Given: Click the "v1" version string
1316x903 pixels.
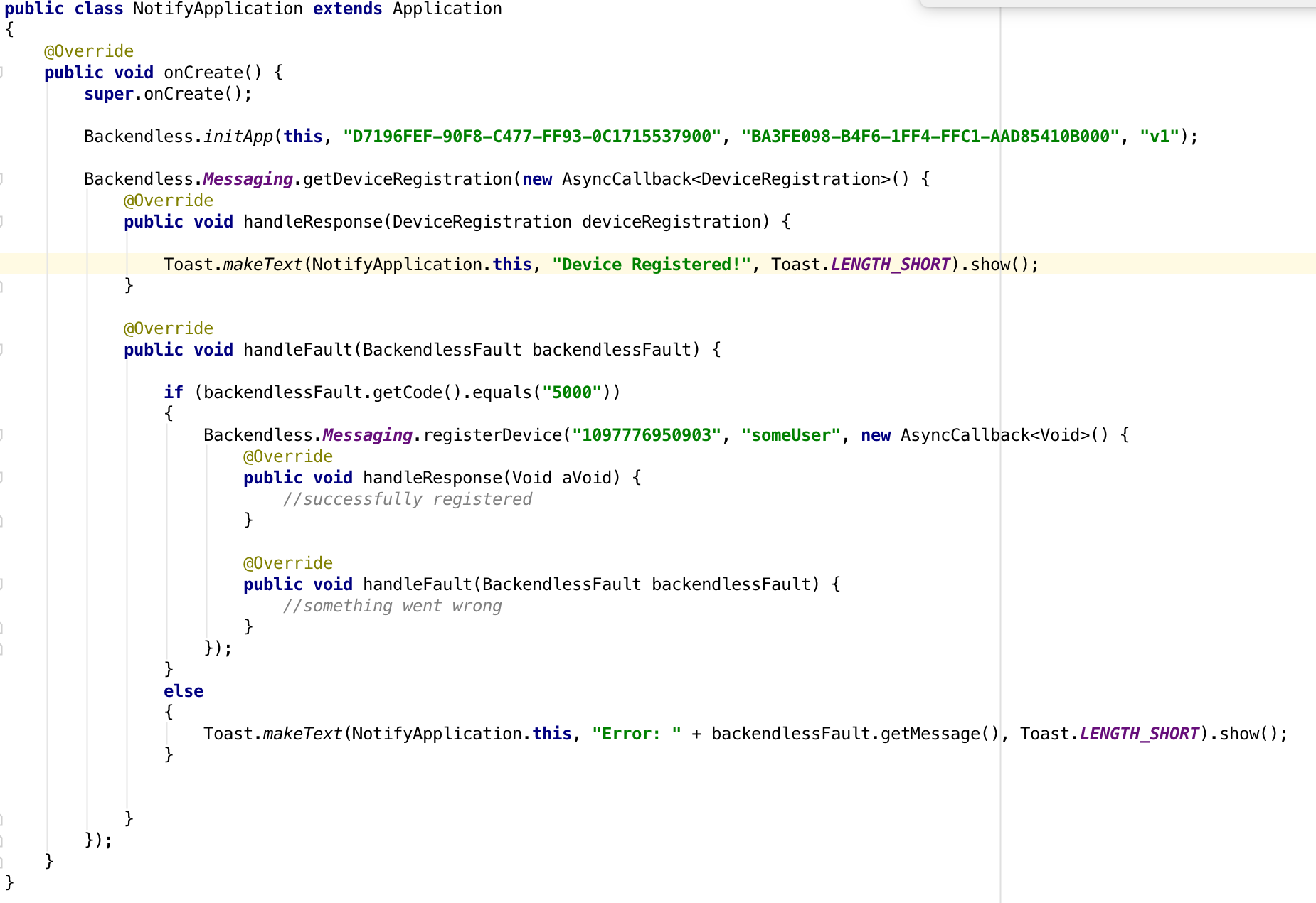Looking at the screenshot, I should pos(1160,137).
